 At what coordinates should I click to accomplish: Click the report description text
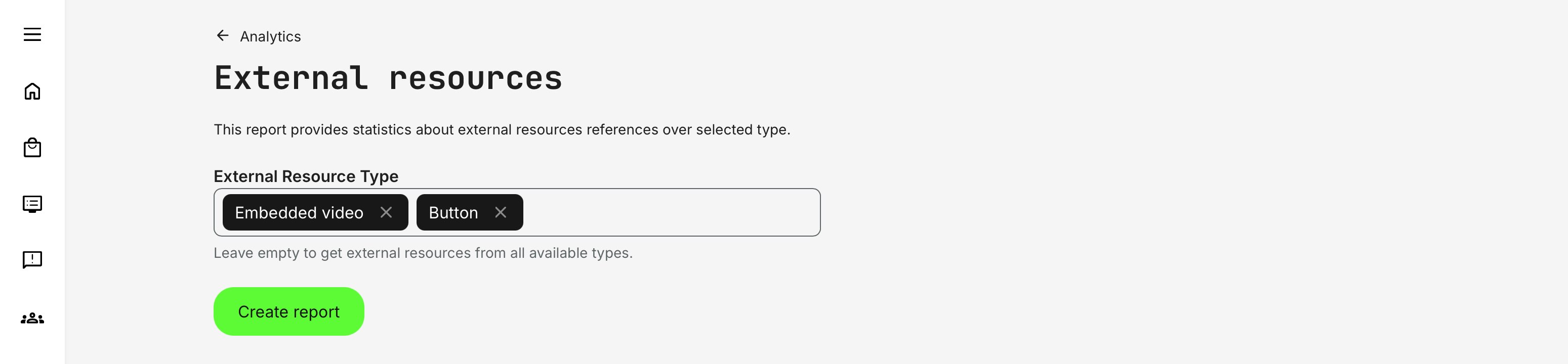tap(502, 129)
